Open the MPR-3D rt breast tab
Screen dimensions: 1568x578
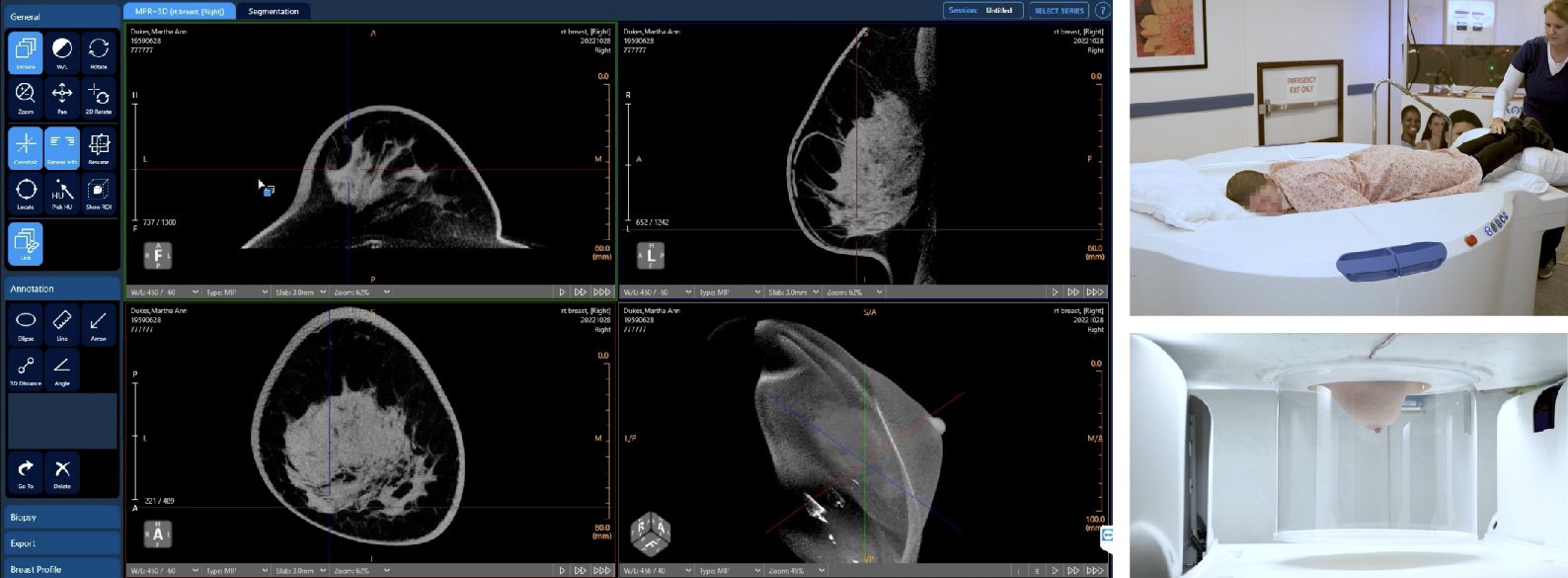coord(179,11)
